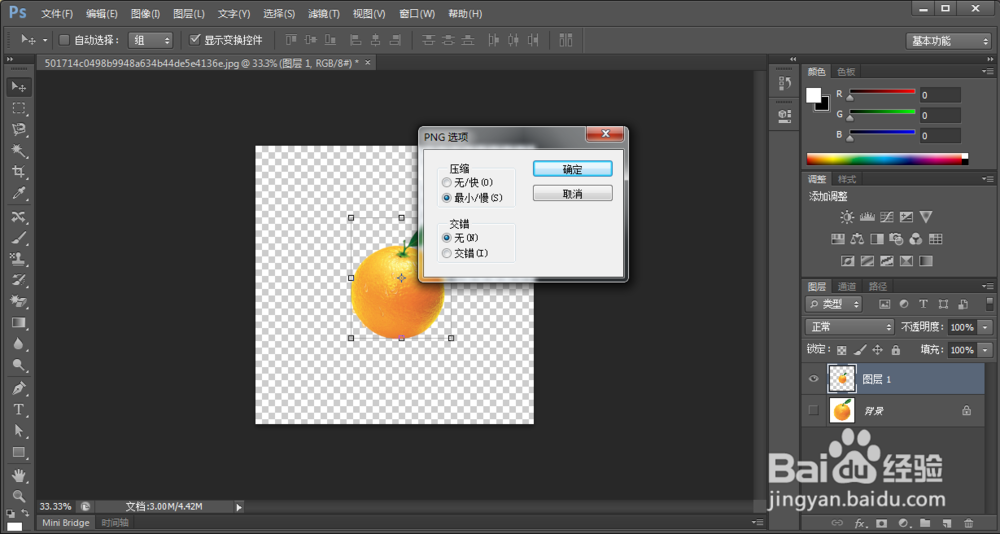The image size is (1000, 534).
Task: Select the Dodge tool
Action: 18,365
